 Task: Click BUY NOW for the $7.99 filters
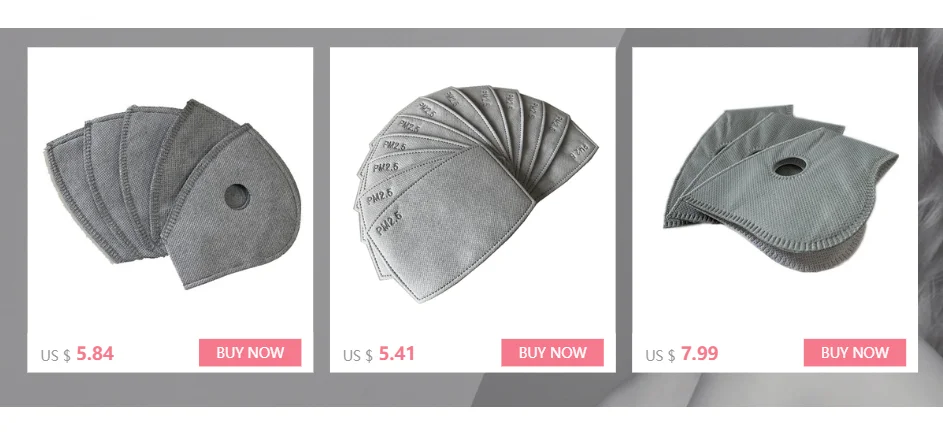pos(855,353)
